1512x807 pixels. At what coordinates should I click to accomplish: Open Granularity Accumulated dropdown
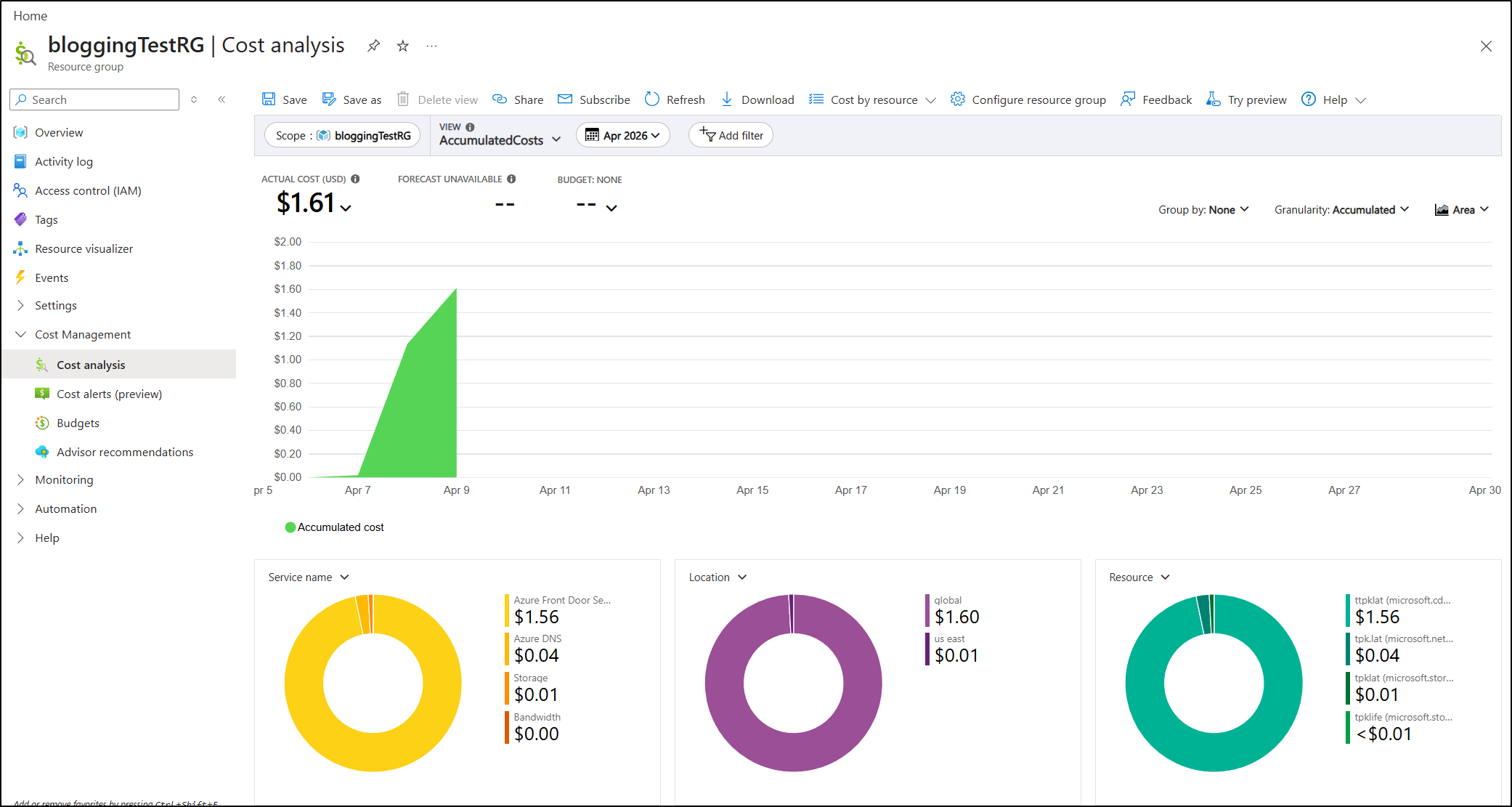1341,210
